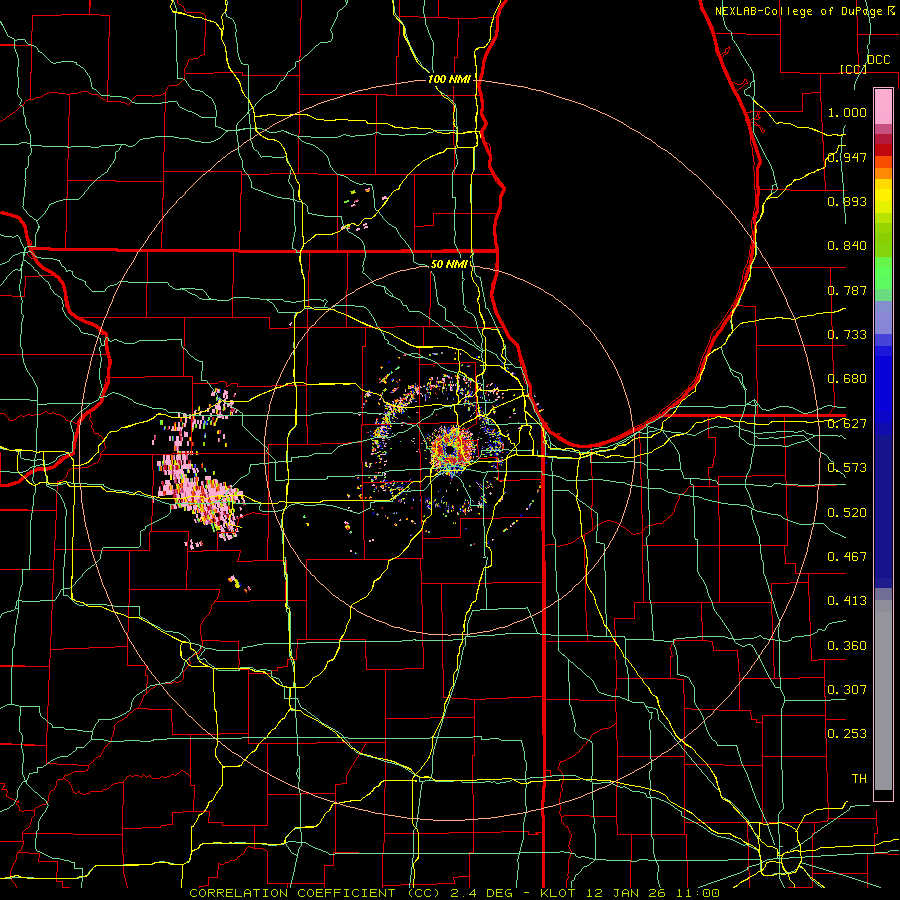900x900 pixels.
Task: Select the 0.253 legend value
Action: (x=847, y=734)
